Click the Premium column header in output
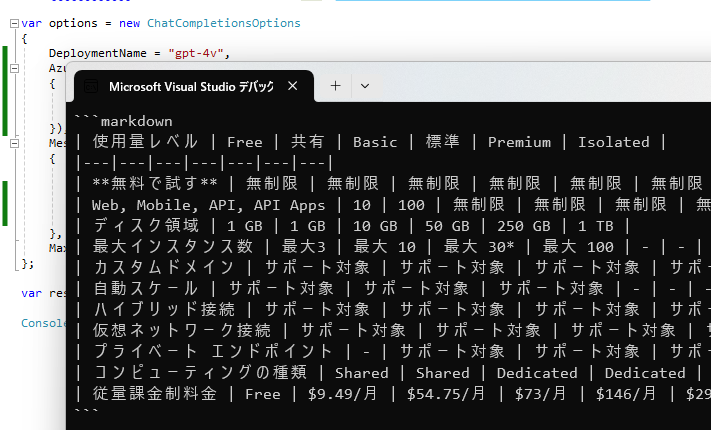 click(519, 142)
